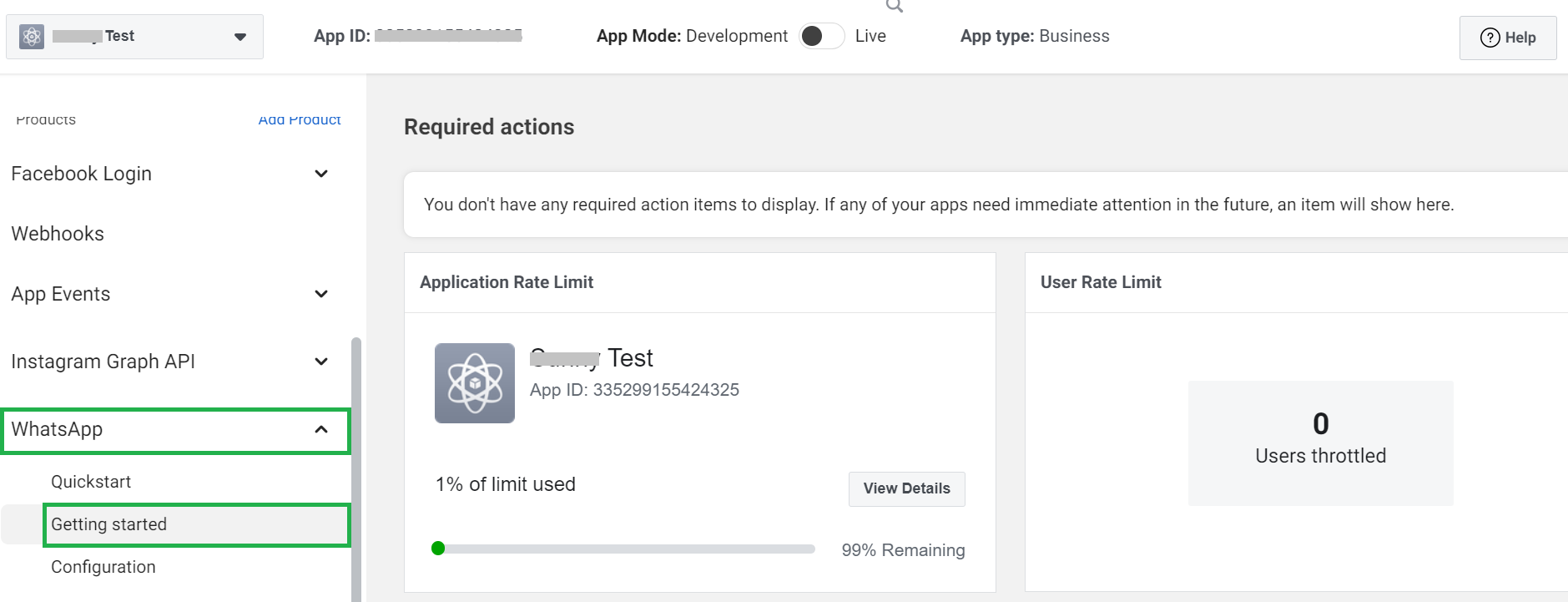Image resolution: width=1568 pixels, height=602 pixels.
Task: Open WhatsApp Quickstart page
Action: pos(91,482)
